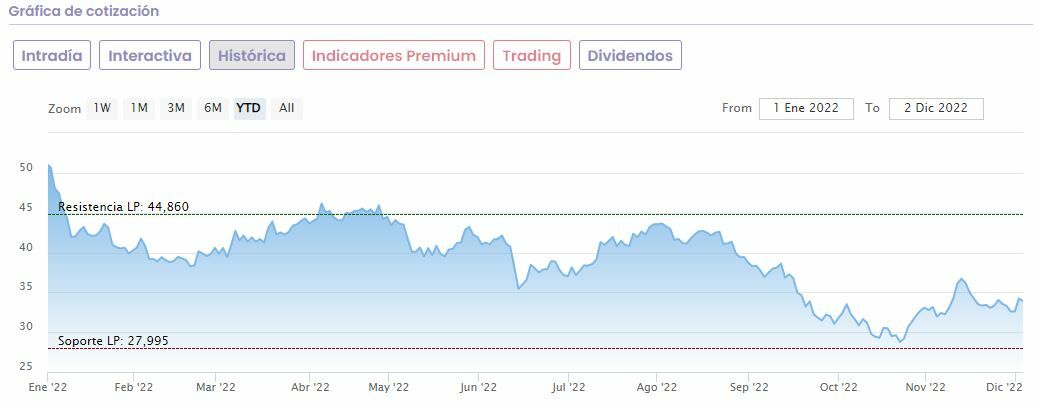Screen dimensions: 1039x407
Task: Set zoom range to 1M
Action: pos(139,108)
